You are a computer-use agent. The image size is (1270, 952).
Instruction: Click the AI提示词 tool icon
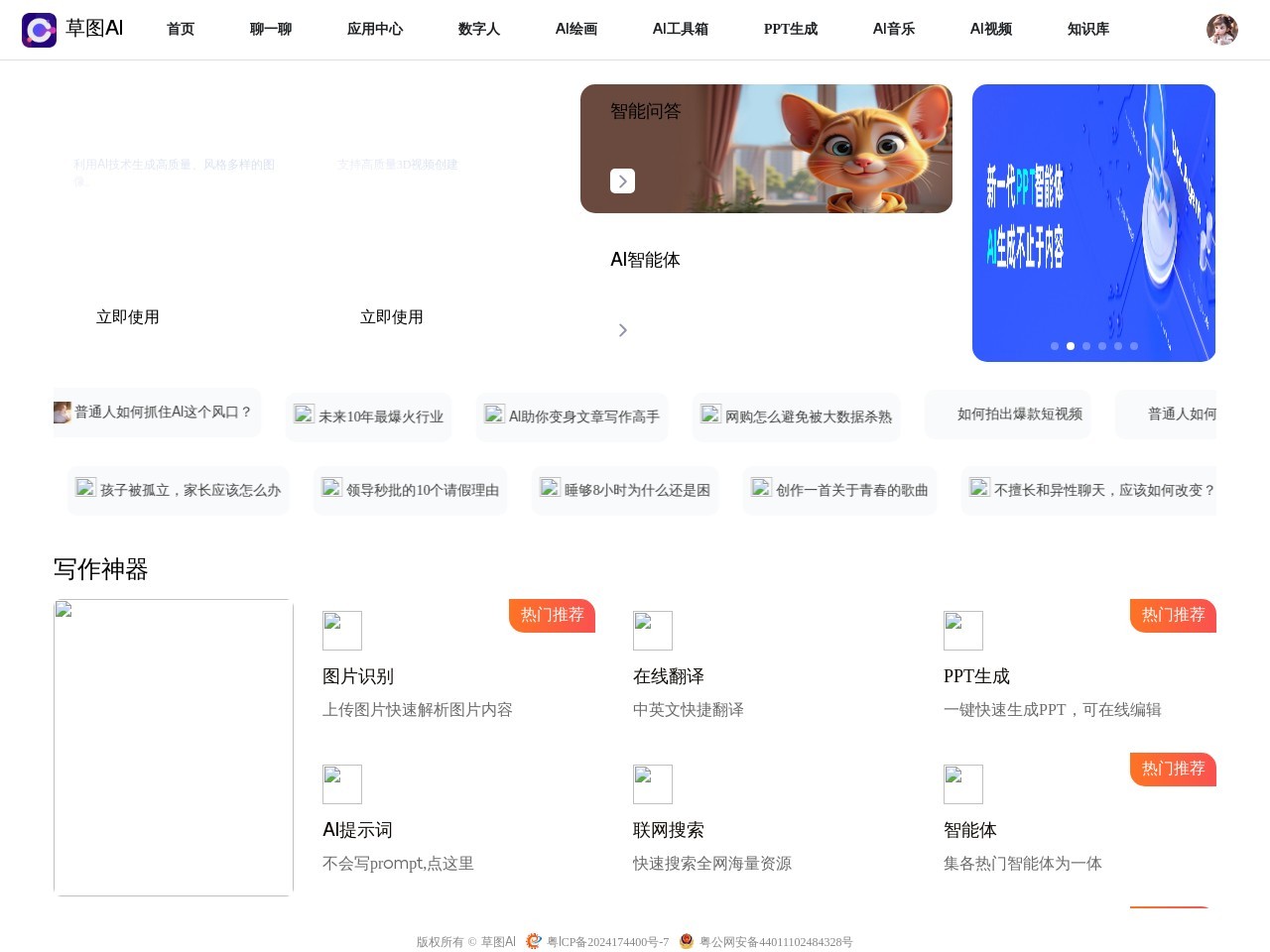[x=341, y=784]
